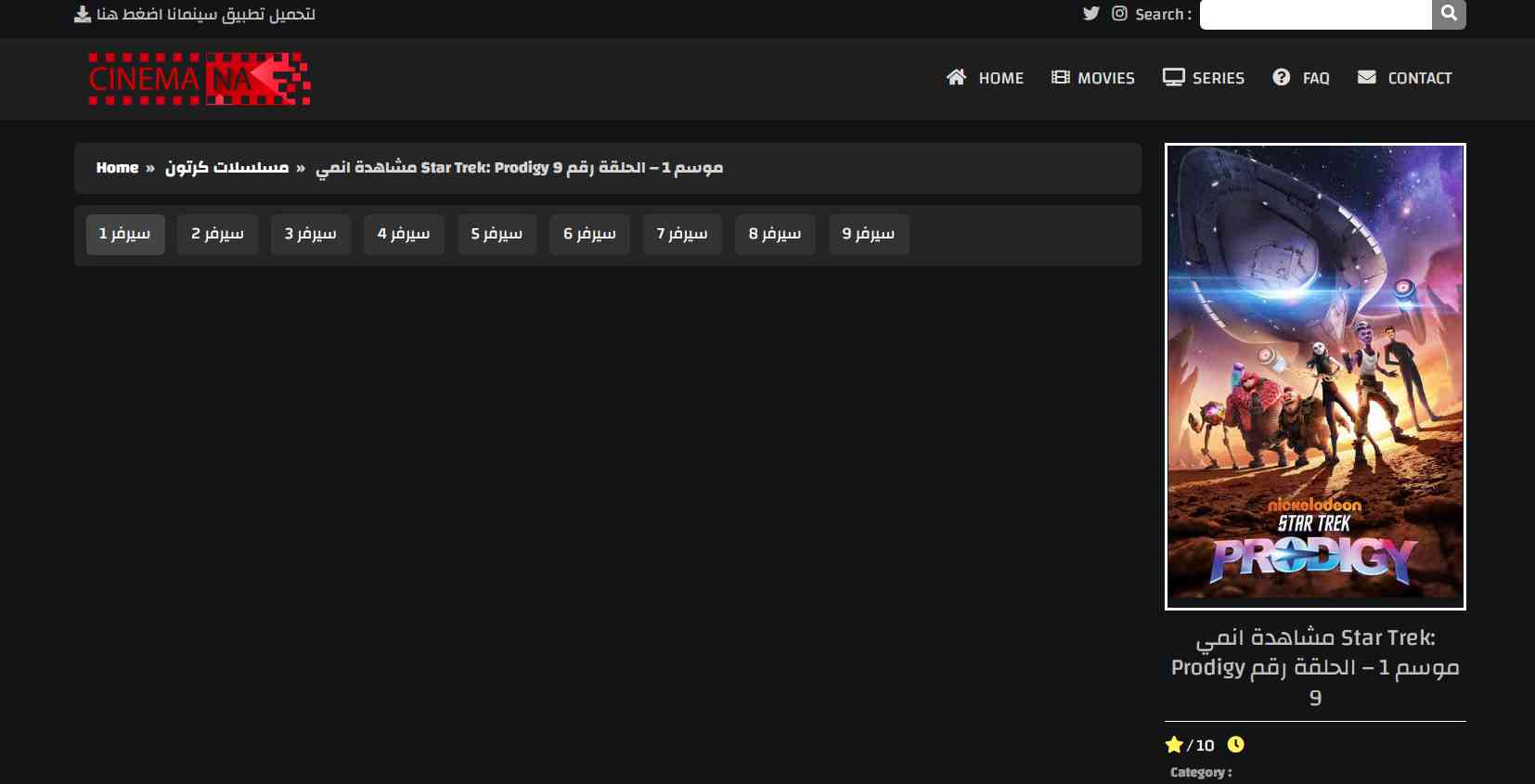Open the Home menu item
Image resolution: width=1535 pixels, height=784 pixels.
tap(985, 78)
